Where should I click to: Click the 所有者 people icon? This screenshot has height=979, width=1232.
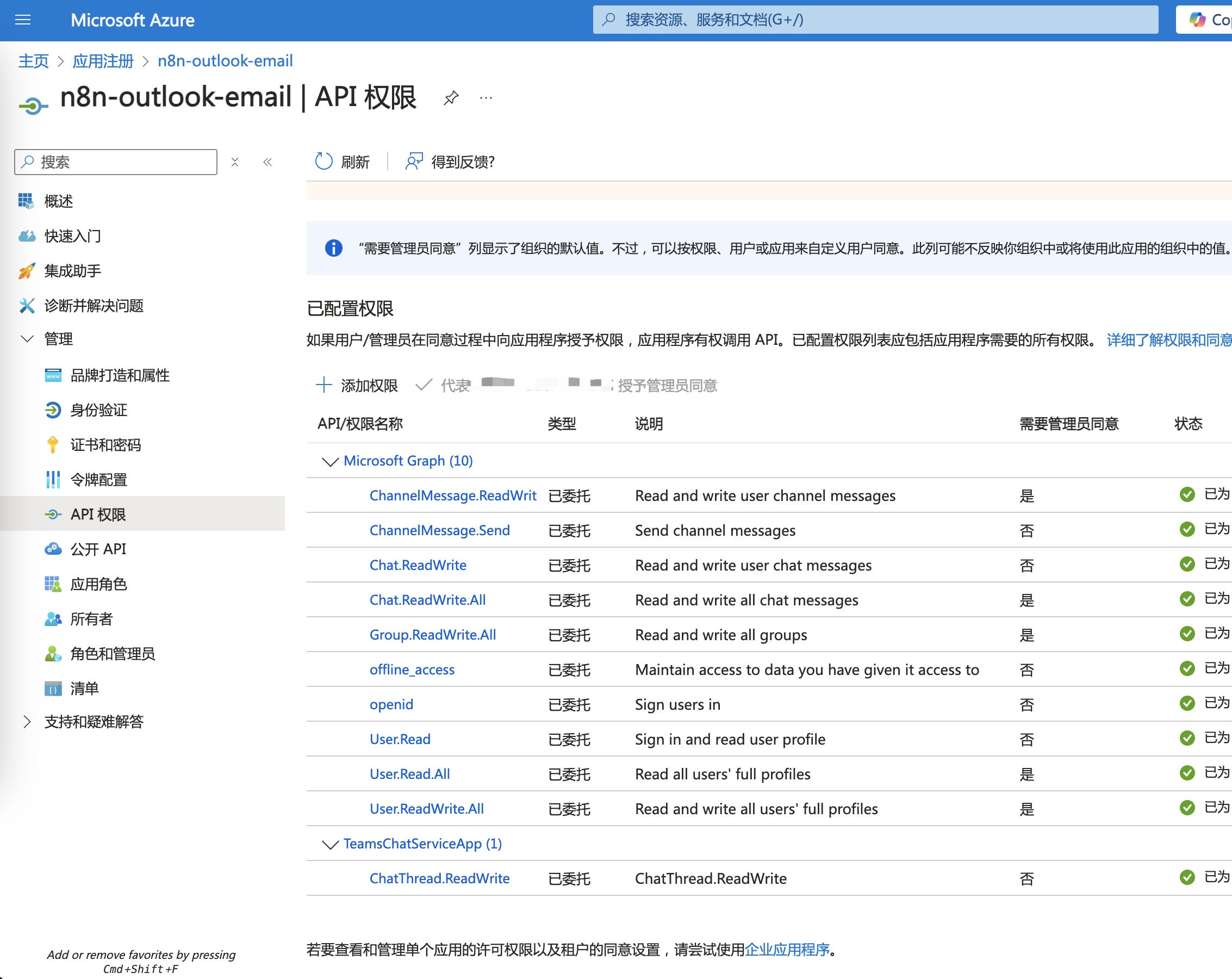pyautogui.click(x=53, y=619)
